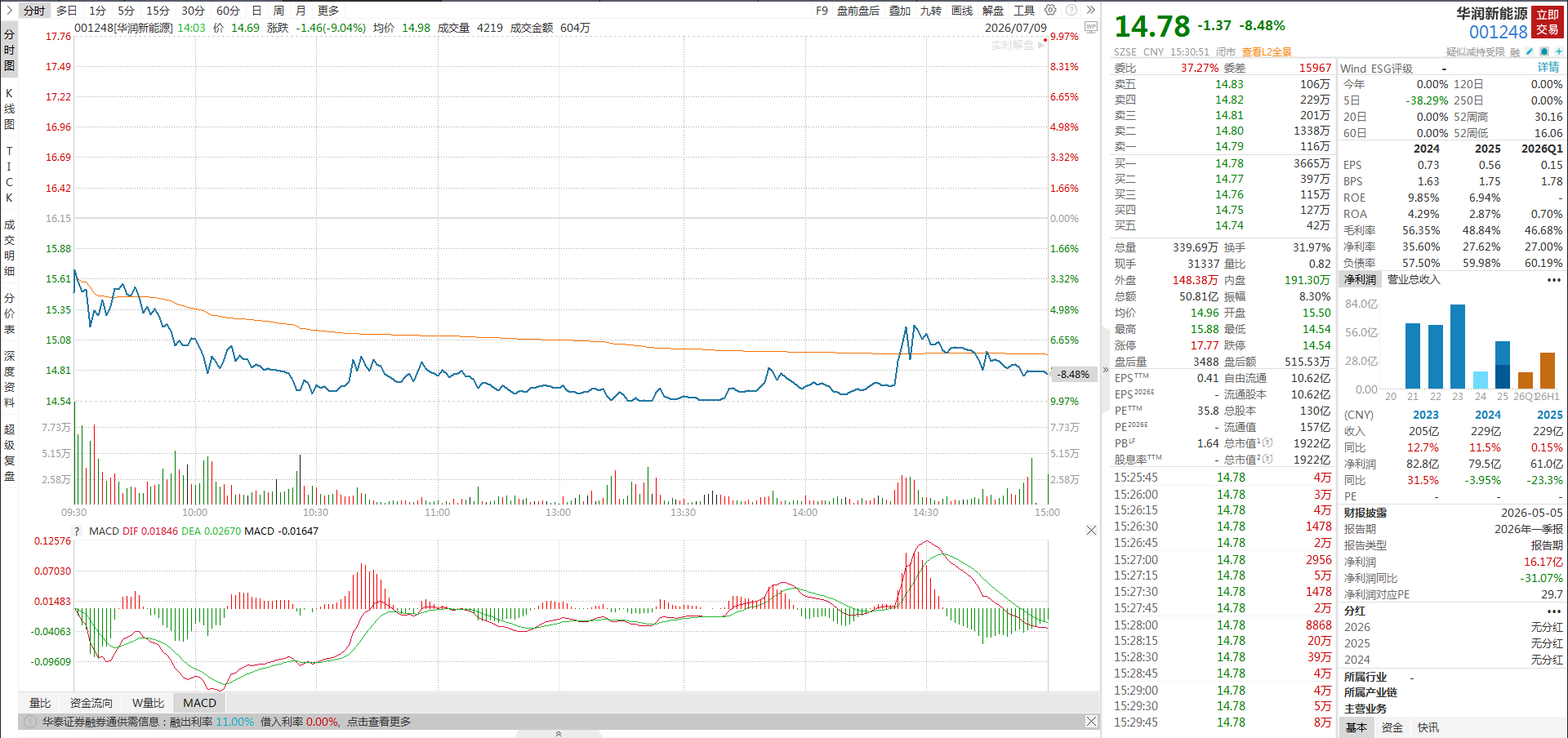Viewport: 1568px width, 738px height.
Task: Select the 营业总收入 tab
Action: 1414,280
